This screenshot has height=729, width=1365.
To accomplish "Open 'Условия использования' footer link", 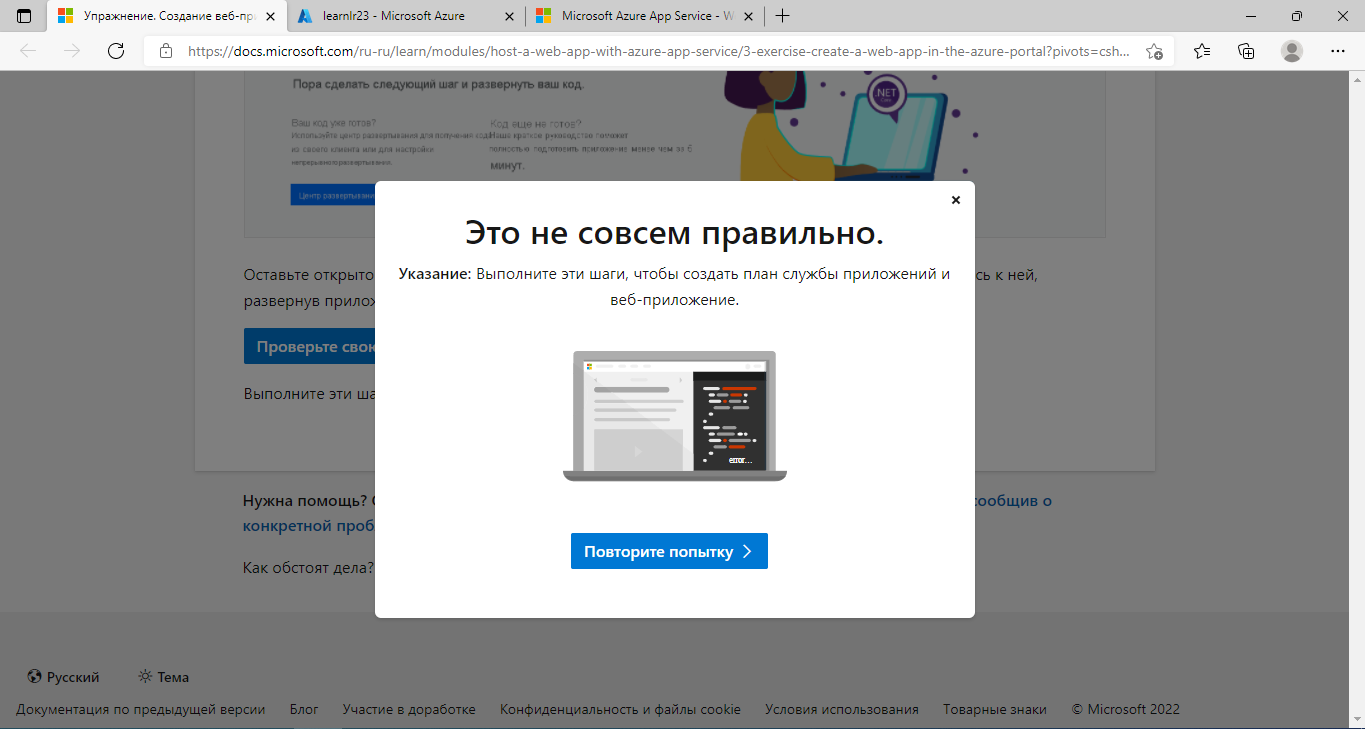I will (842, 709).
